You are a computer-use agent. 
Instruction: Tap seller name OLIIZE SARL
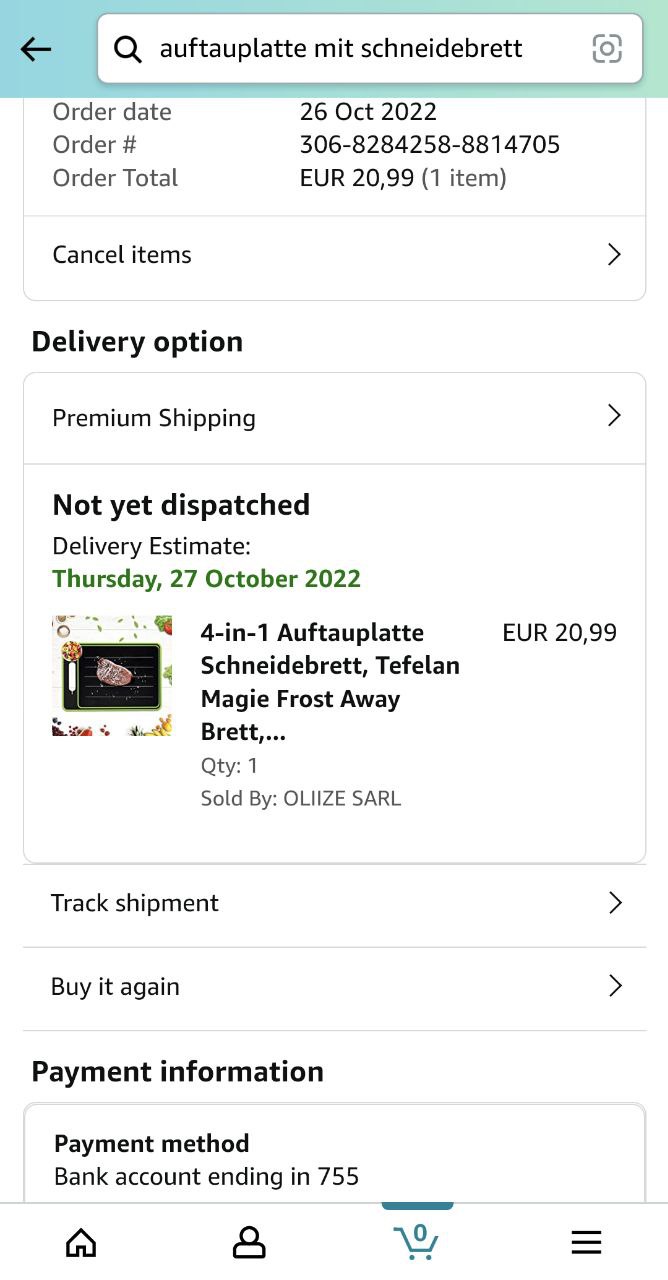point(342,798)
